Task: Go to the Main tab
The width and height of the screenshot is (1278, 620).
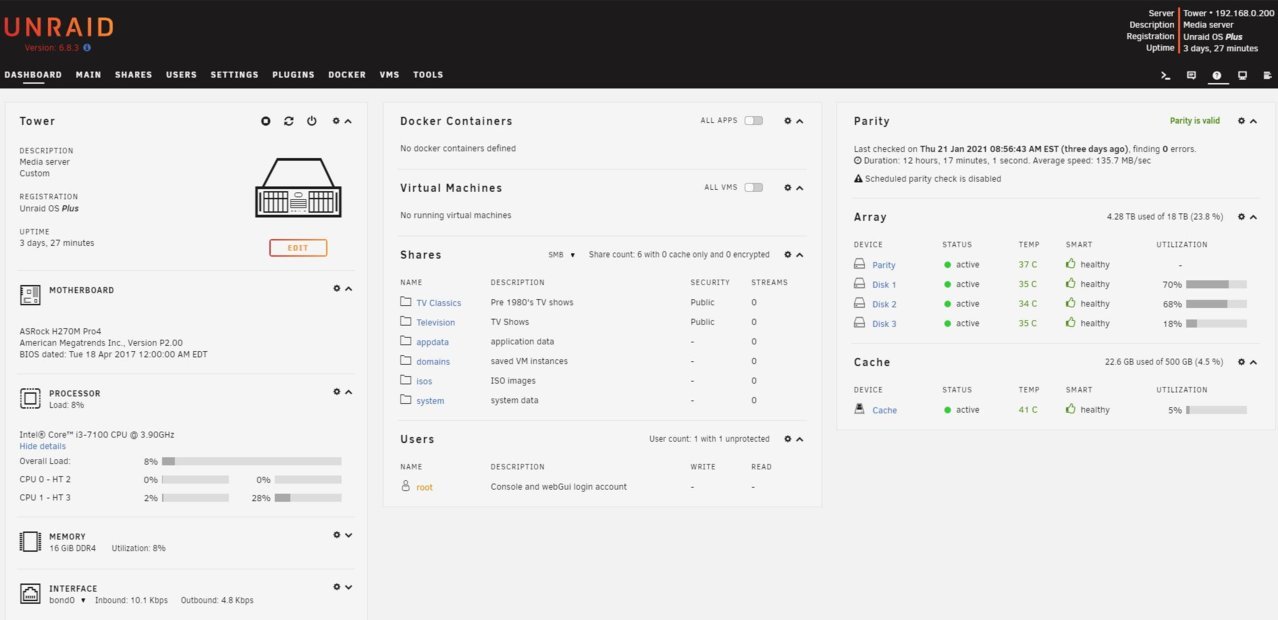Action: 88,75
